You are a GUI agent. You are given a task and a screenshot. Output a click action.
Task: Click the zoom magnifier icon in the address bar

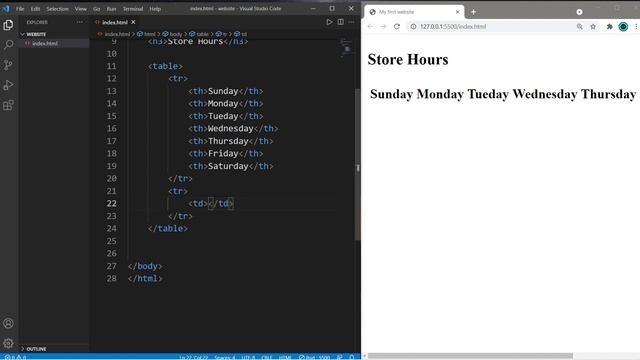click(x=580, y=27)
